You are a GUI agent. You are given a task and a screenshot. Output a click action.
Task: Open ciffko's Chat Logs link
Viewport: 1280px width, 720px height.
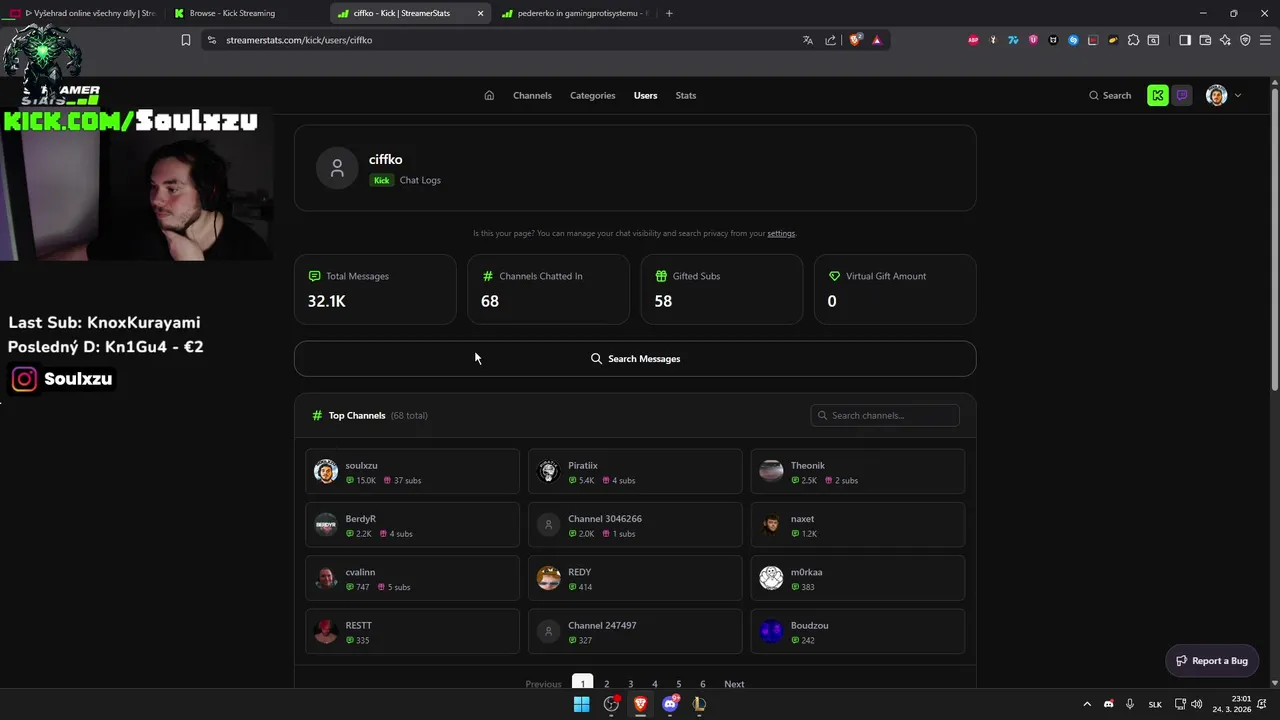click(420, 180)
